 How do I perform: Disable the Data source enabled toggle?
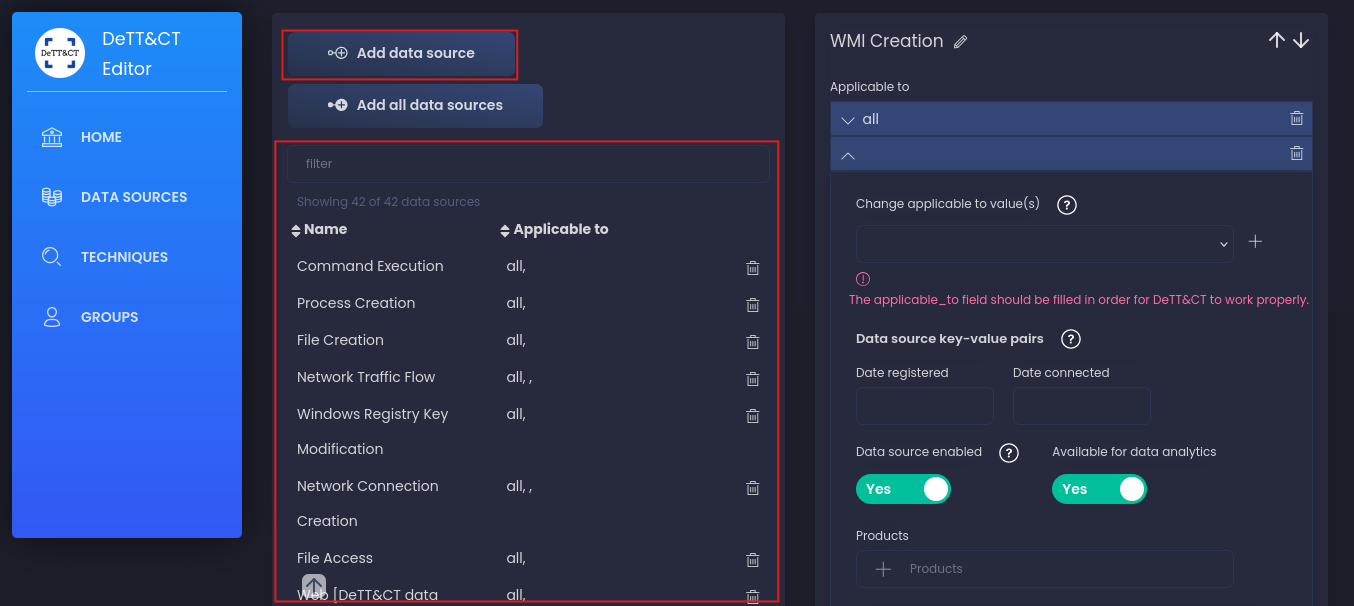903,489
